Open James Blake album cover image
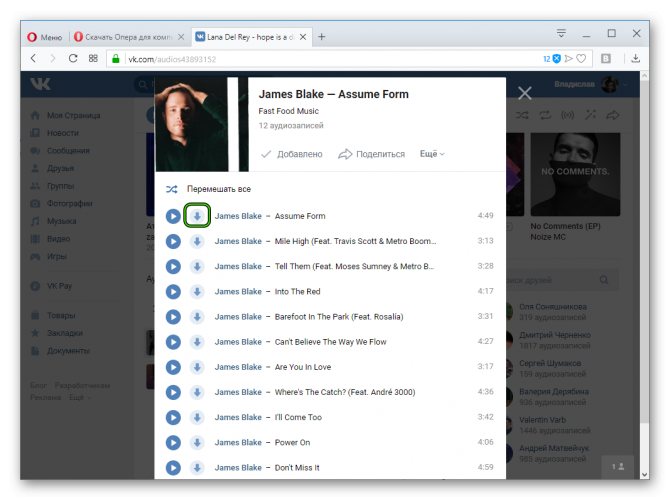This screenshot has width=670, height=500. (202, 124)
